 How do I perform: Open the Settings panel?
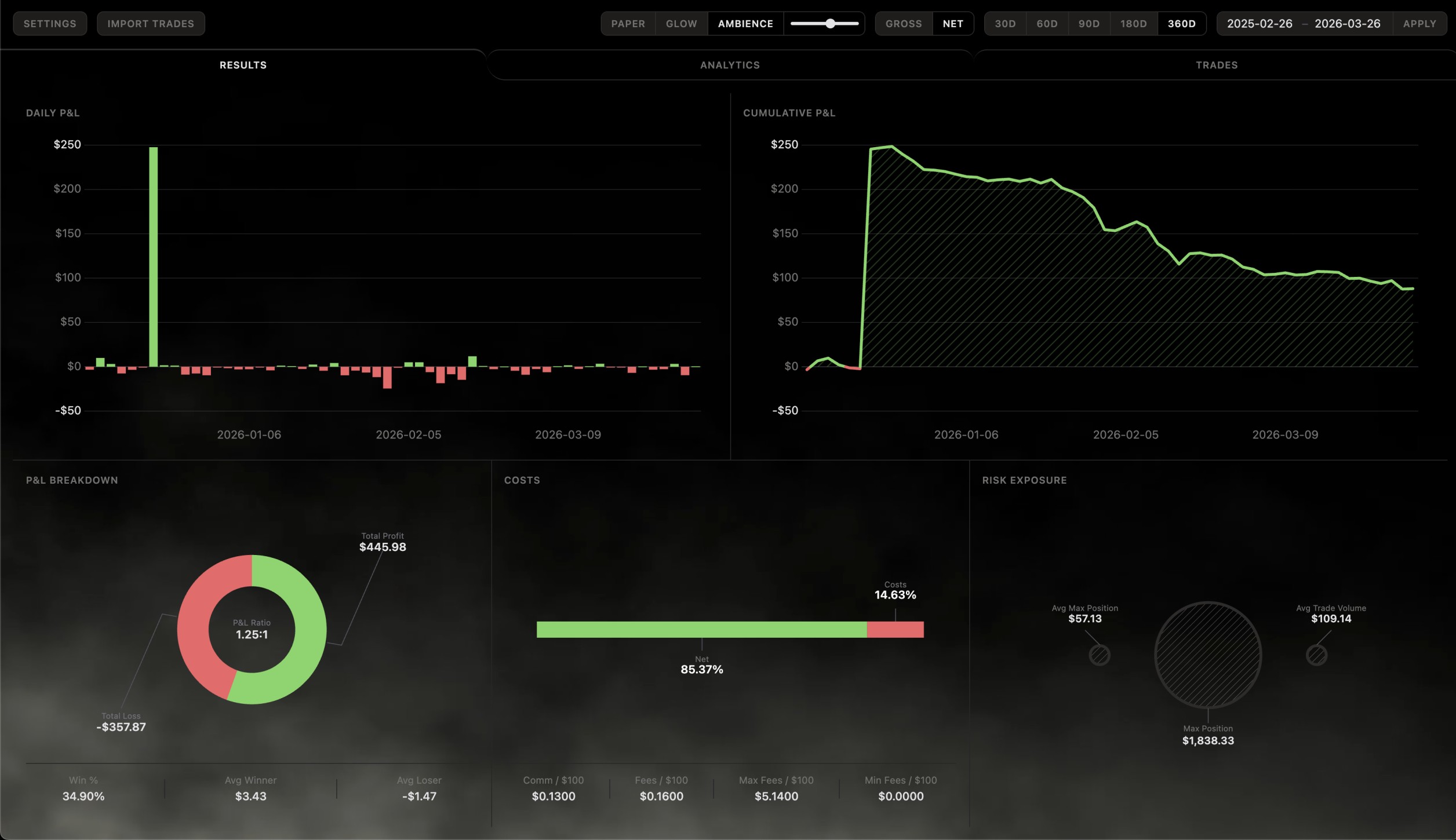pos(50,24)
